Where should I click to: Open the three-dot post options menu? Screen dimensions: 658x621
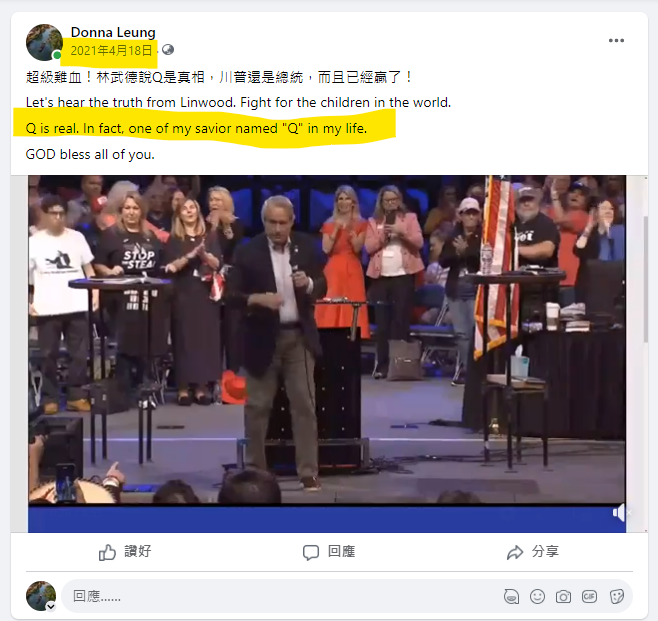616,41
